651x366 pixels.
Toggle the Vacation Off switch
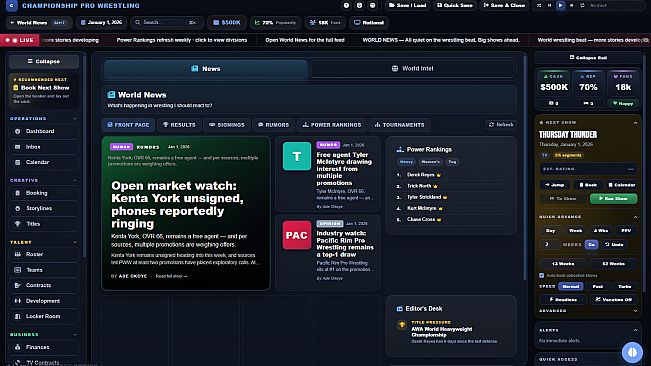click(614, 299)
